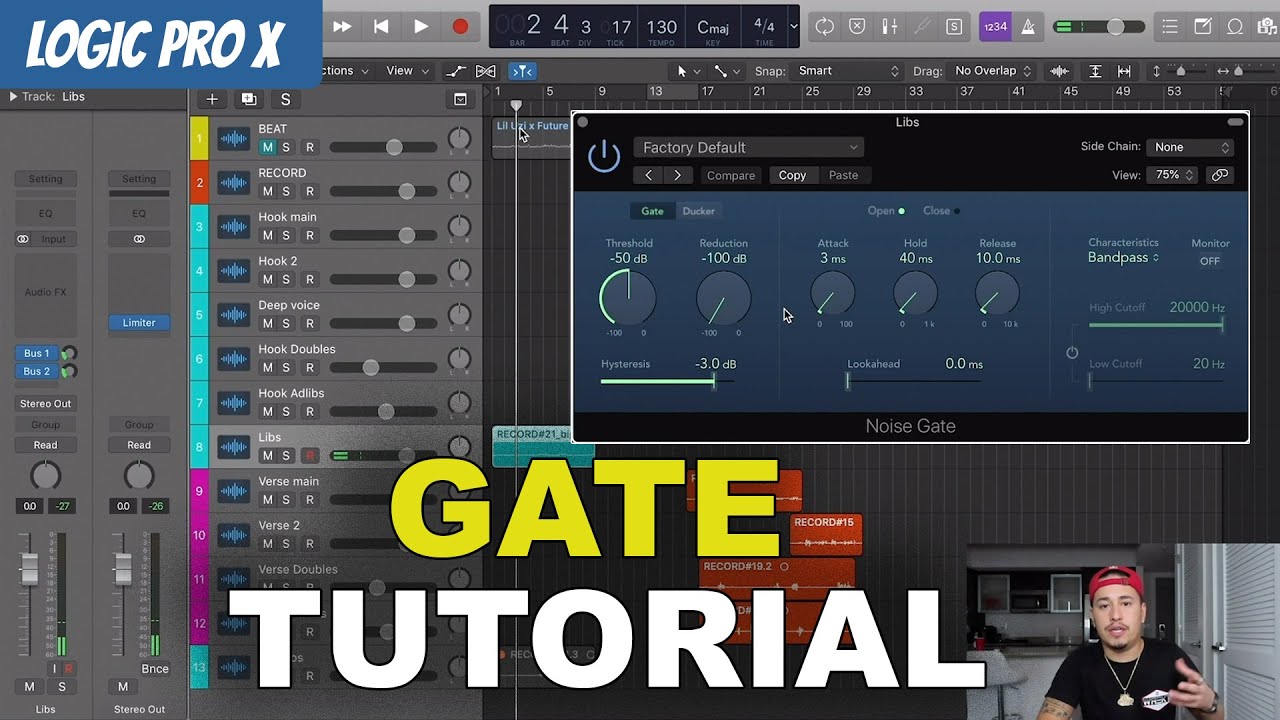Adjust the master volume slider in control bar
The image size is (1280, 720).
click(1098, 27)
